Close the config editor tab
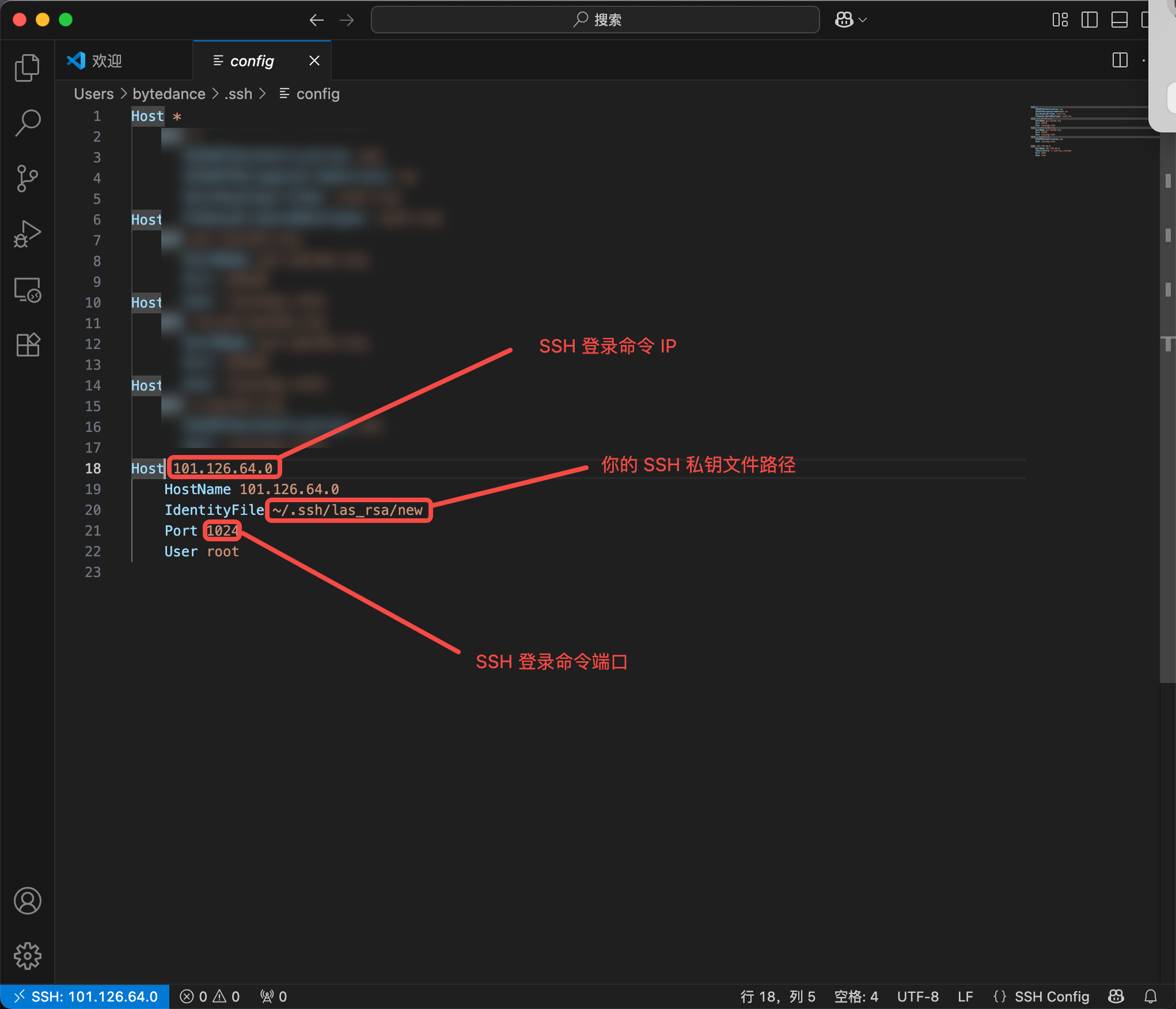1176x1009 pixels. (x=314, y=60)
